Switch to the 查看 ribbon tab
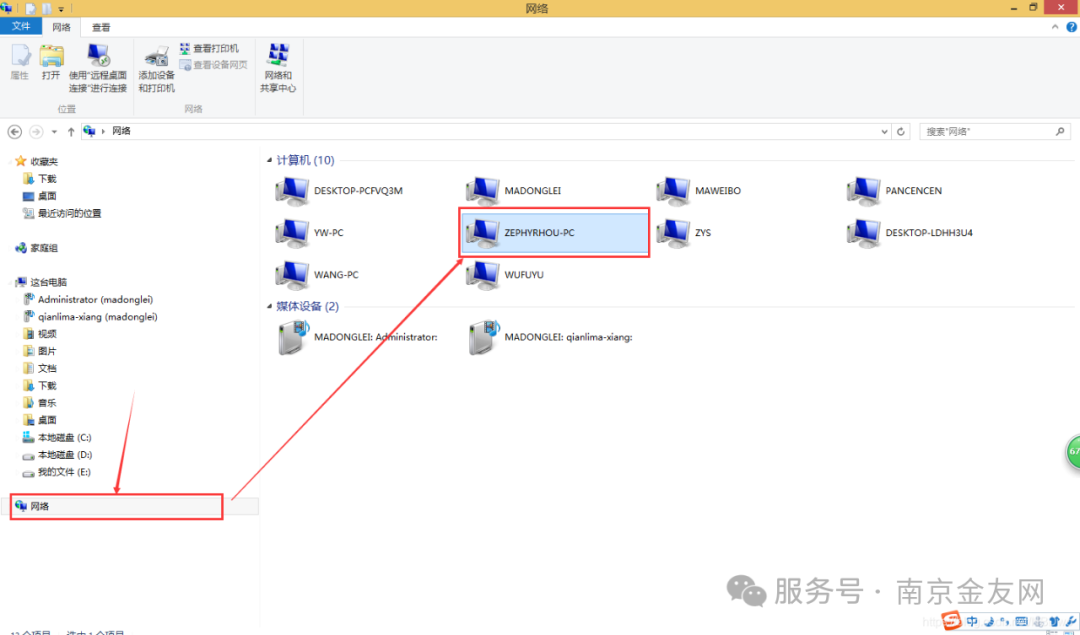This screenshot has height=635, width=1080. [x=101, y=27]
